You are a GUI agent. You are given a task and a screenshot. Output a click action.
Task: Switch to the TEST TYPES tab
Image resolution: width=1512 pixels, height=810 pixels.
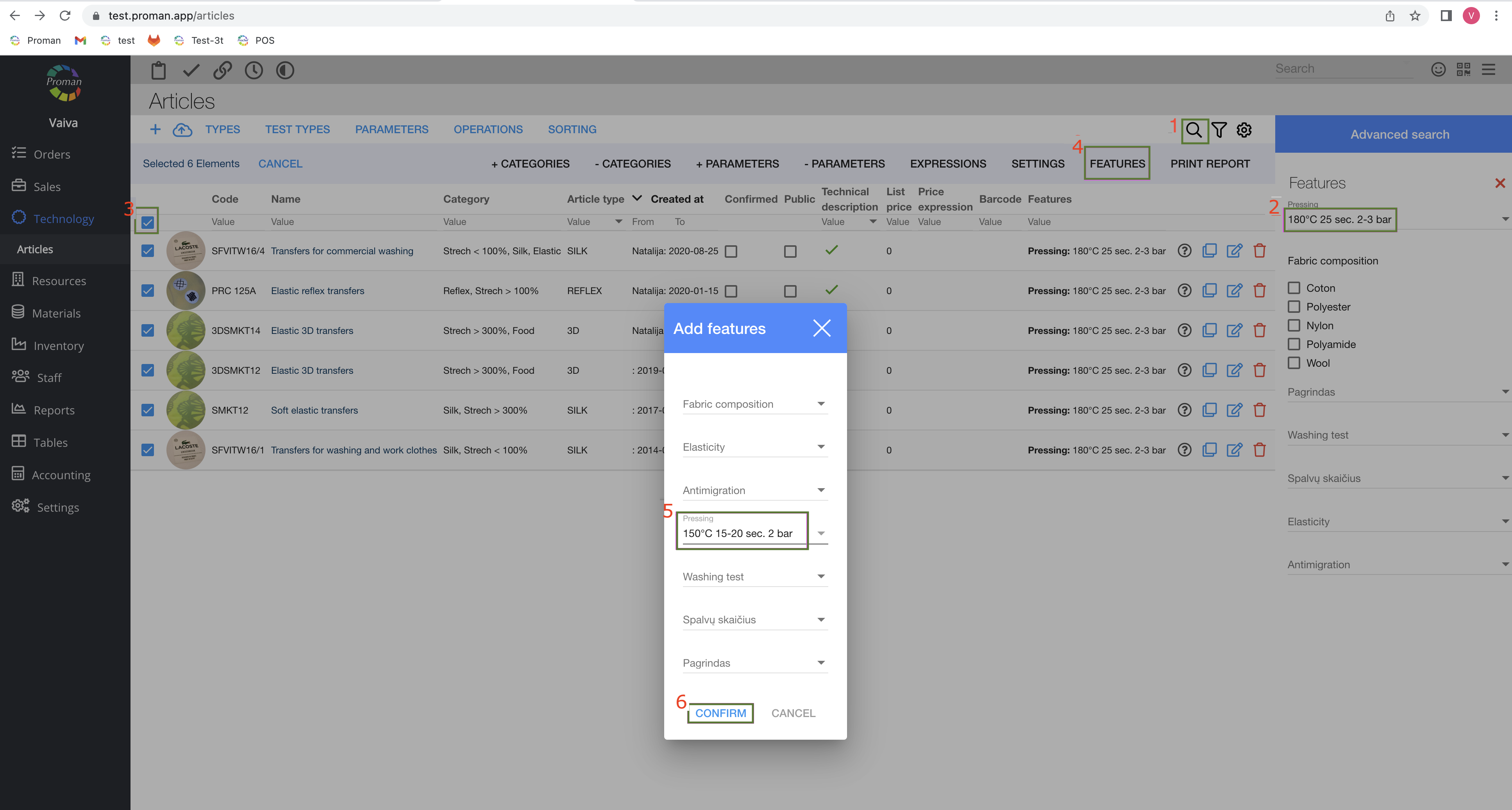pos(297,130)
